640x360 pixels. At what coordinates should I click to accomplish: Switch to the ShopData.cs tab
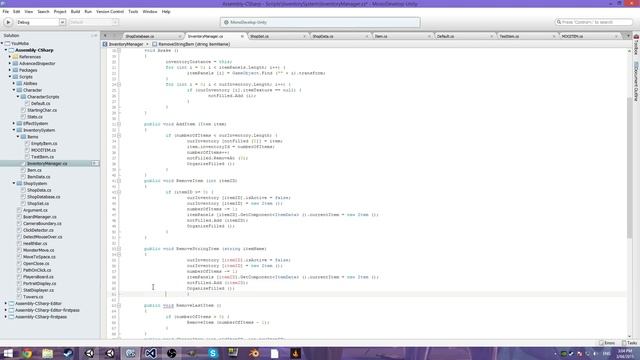coord(323,36)
